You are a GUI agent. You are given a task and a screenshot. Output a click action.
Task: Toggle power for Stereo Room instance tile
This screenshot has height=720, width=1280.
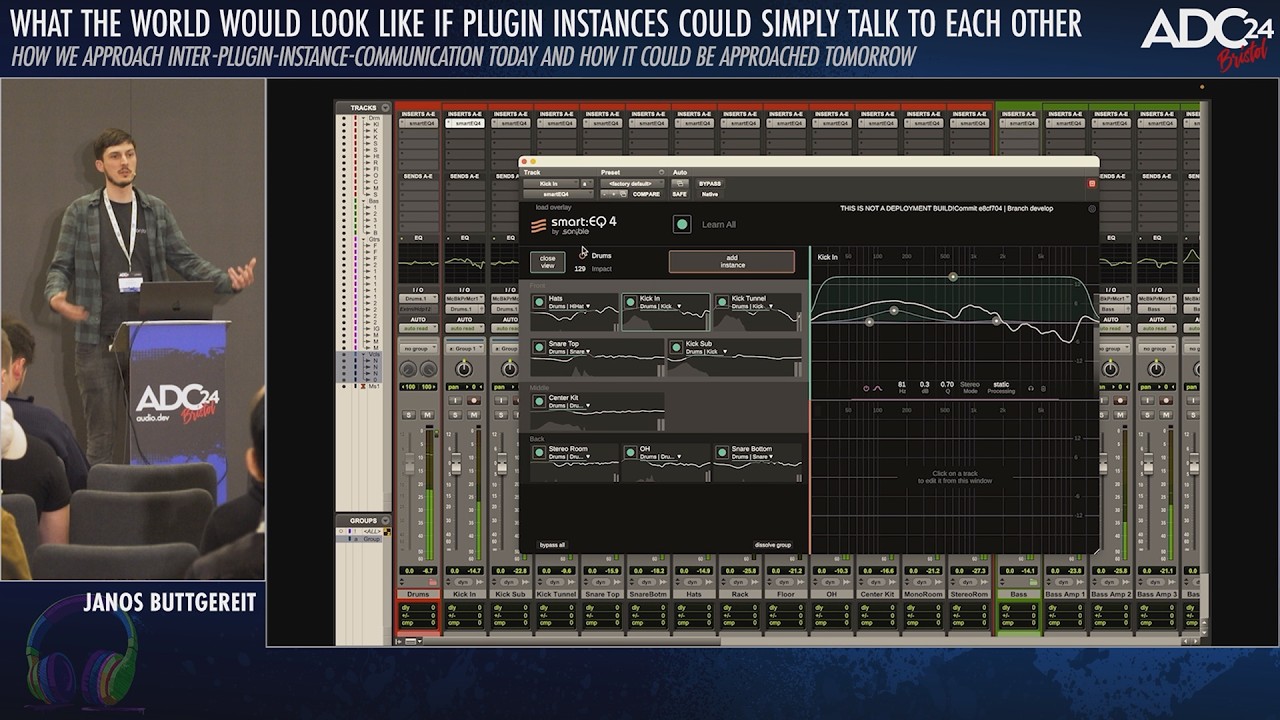539,452
